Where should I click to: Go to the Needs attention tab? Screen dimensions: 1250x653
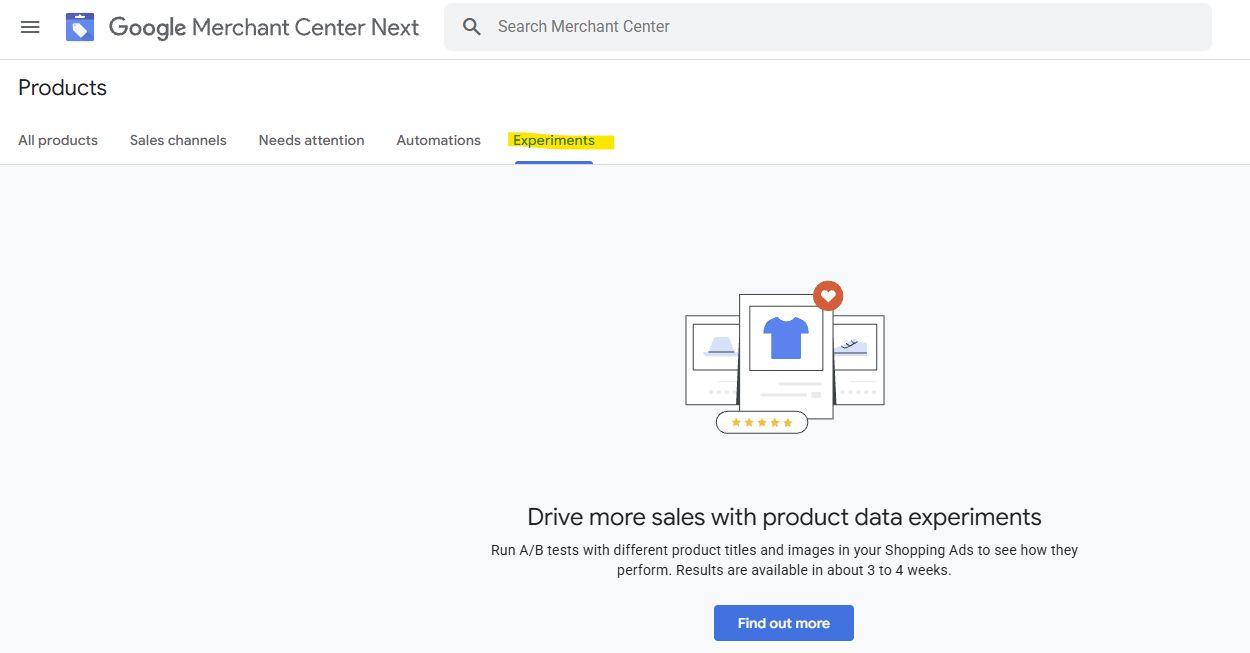(x=311, y=140)
